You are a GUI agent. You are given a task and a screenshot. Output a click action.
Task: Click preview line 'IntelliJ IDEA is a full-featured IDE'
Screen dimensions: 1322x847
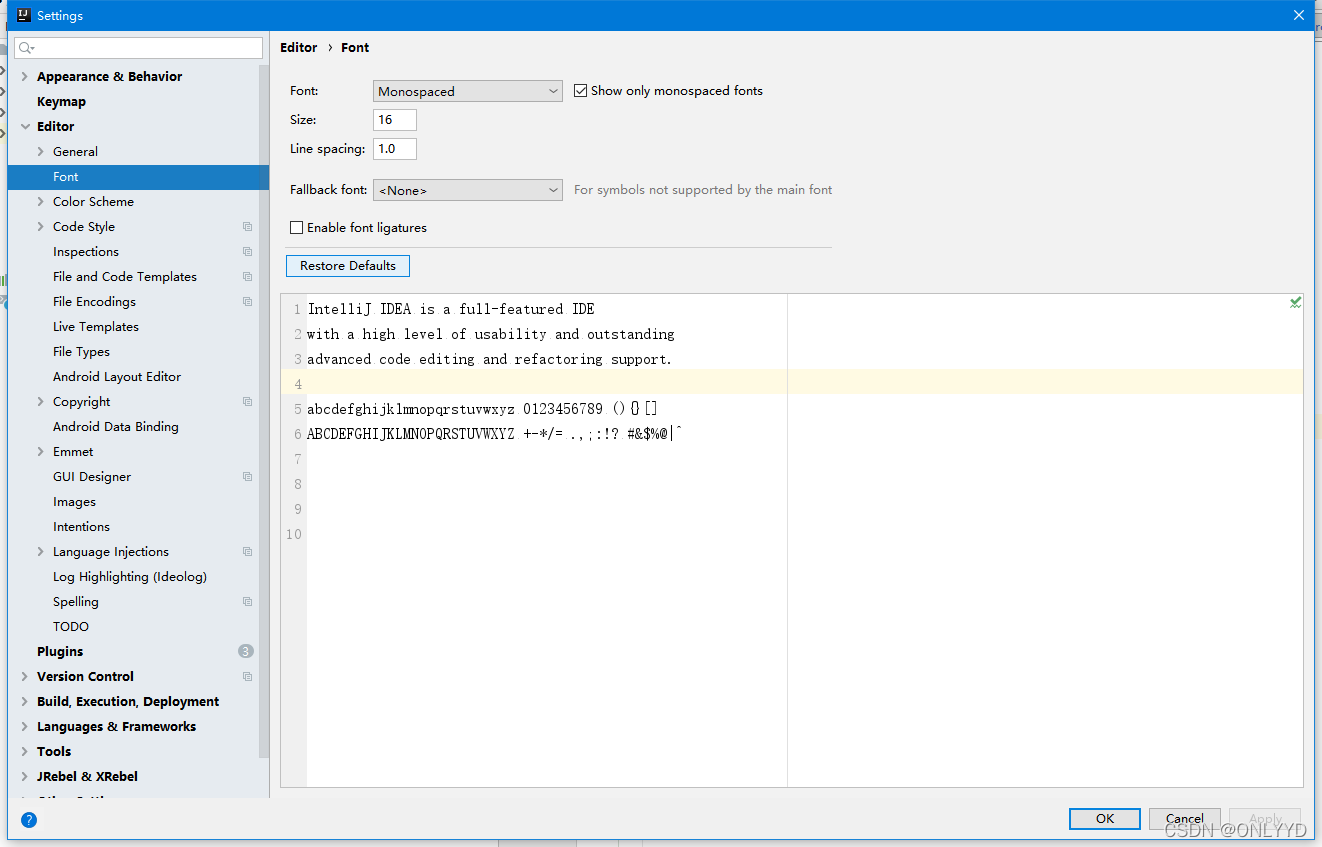click(x=451, y=309)
